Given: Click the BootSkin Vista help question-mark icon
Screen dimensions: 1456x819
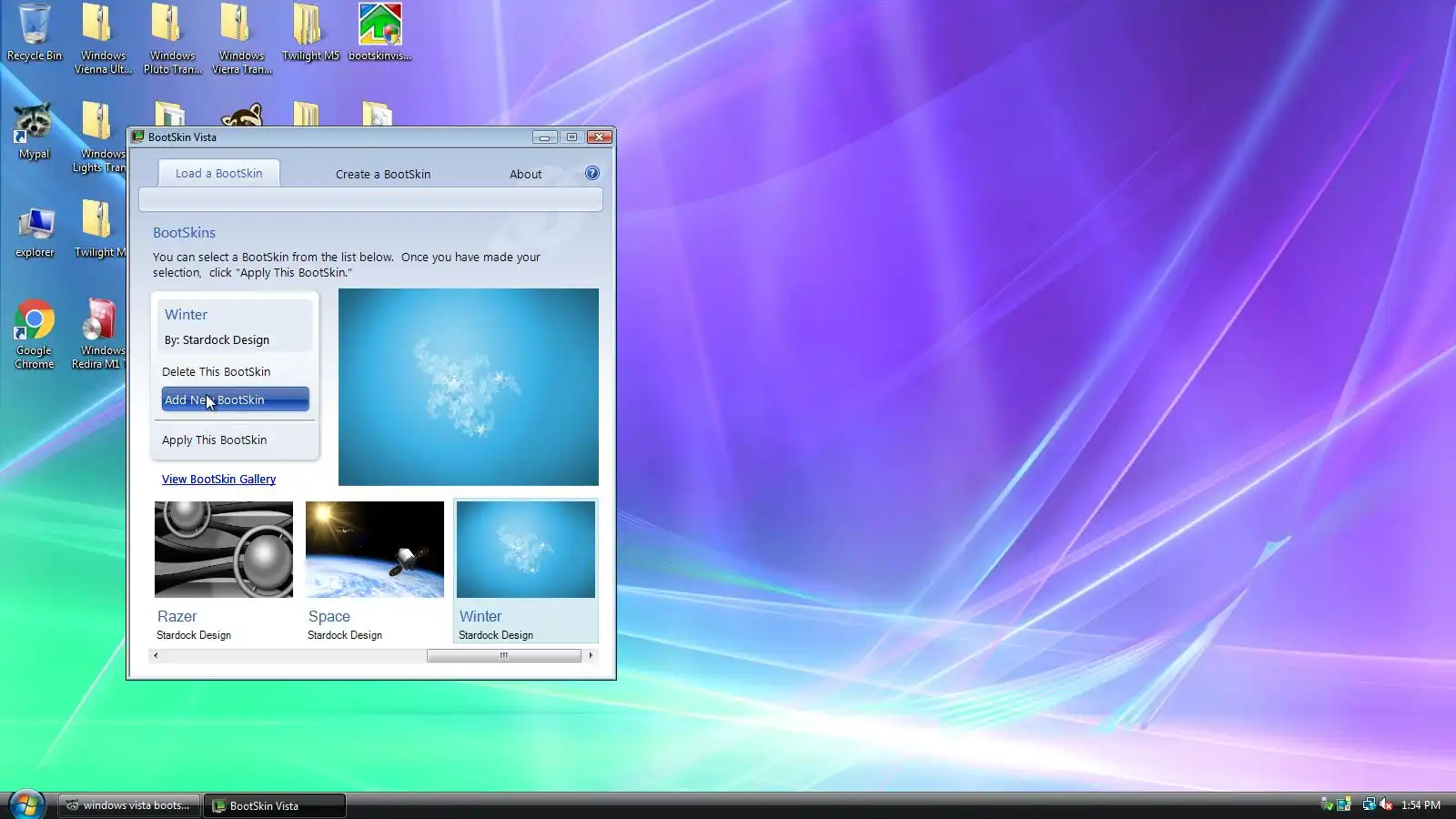Looking at the screenshot, I should (592, 173).
